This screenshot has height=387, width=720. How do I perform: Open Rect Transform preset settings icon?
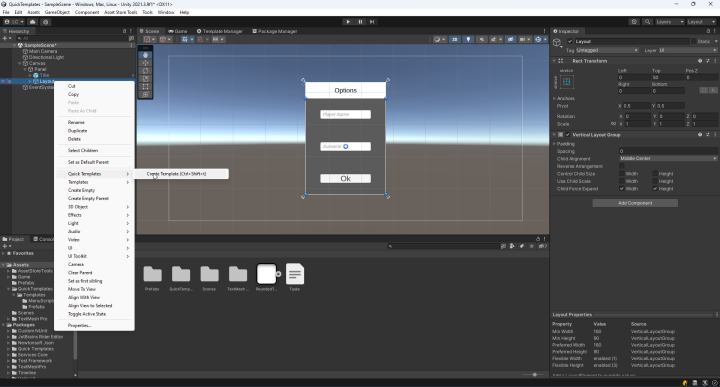pyautogui.click(x=708, y=61)
